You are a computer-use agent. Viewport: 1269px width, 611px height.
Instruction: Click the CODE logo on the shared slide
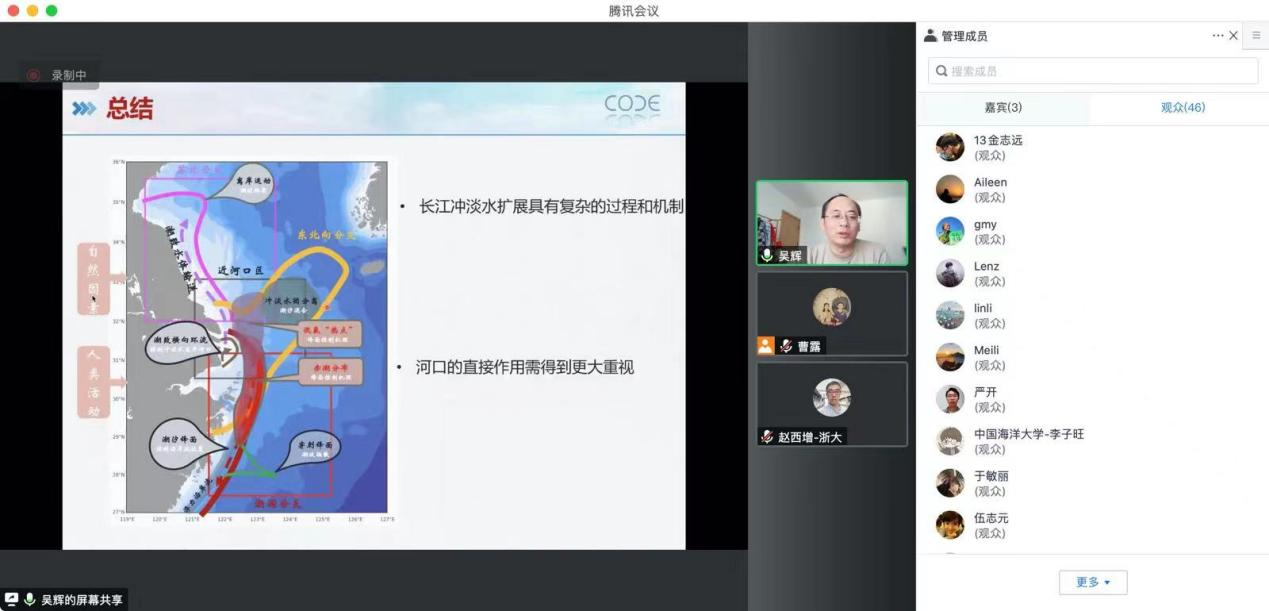632,105
